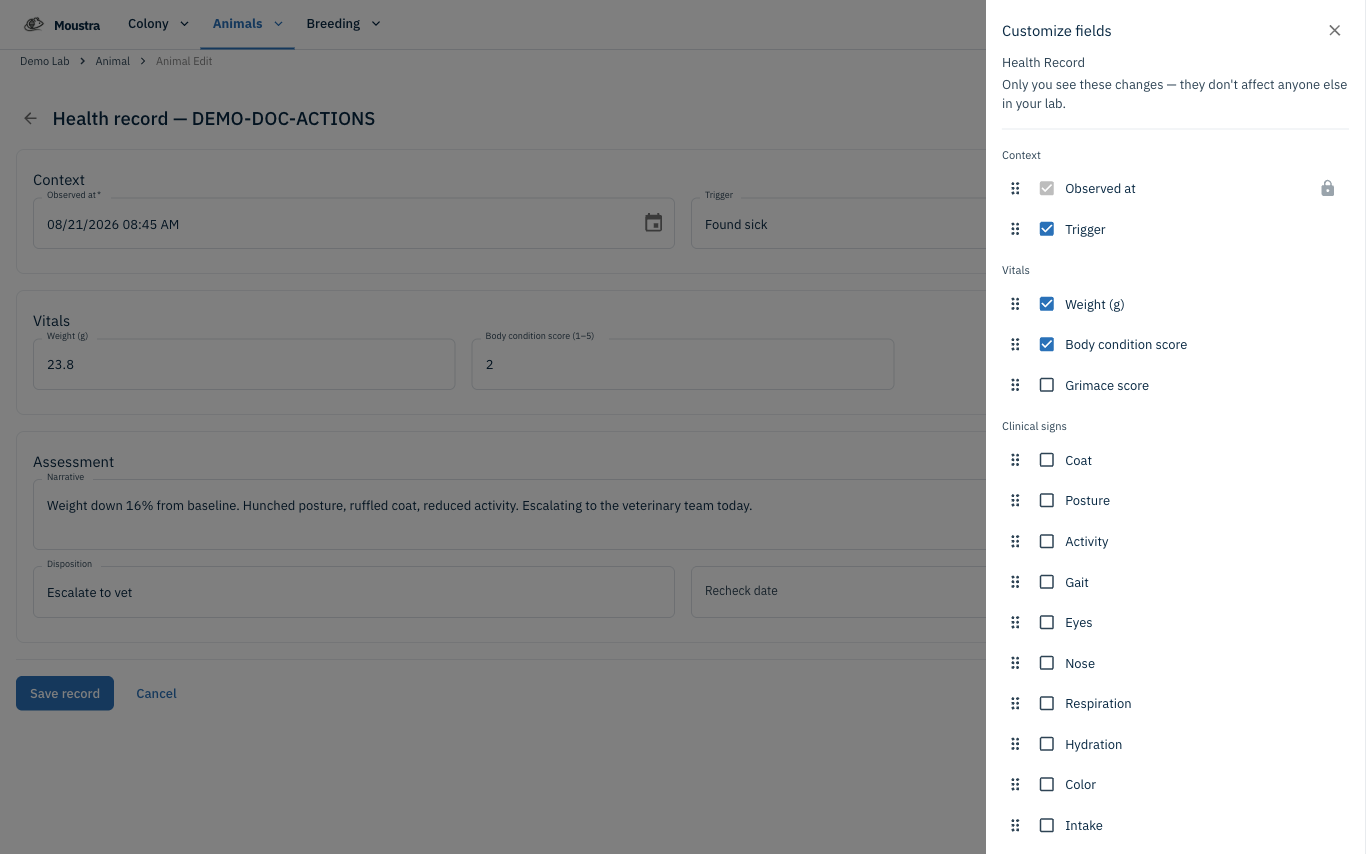Enable the Intake checkbox
The width and height of the screenshot is (1366, 854).
[1046, 825]
